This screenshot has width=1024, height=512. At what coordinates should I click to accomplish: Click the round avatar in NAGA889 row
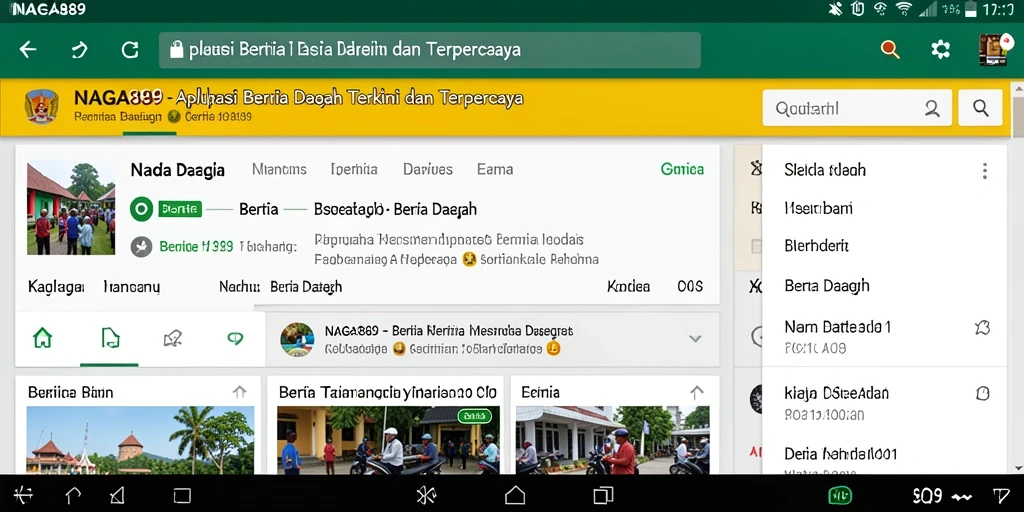click(297, 339)
